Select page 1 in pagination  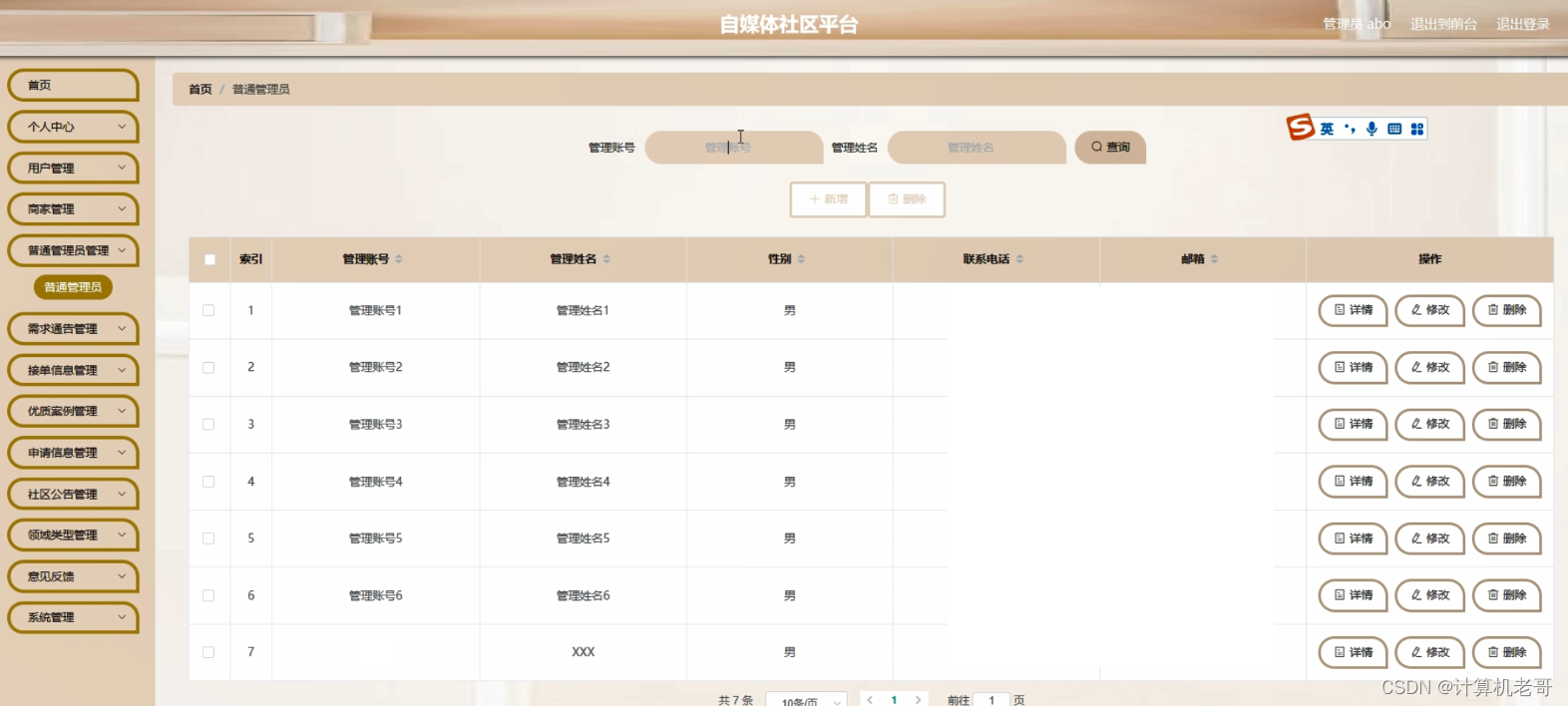[894, 700]
